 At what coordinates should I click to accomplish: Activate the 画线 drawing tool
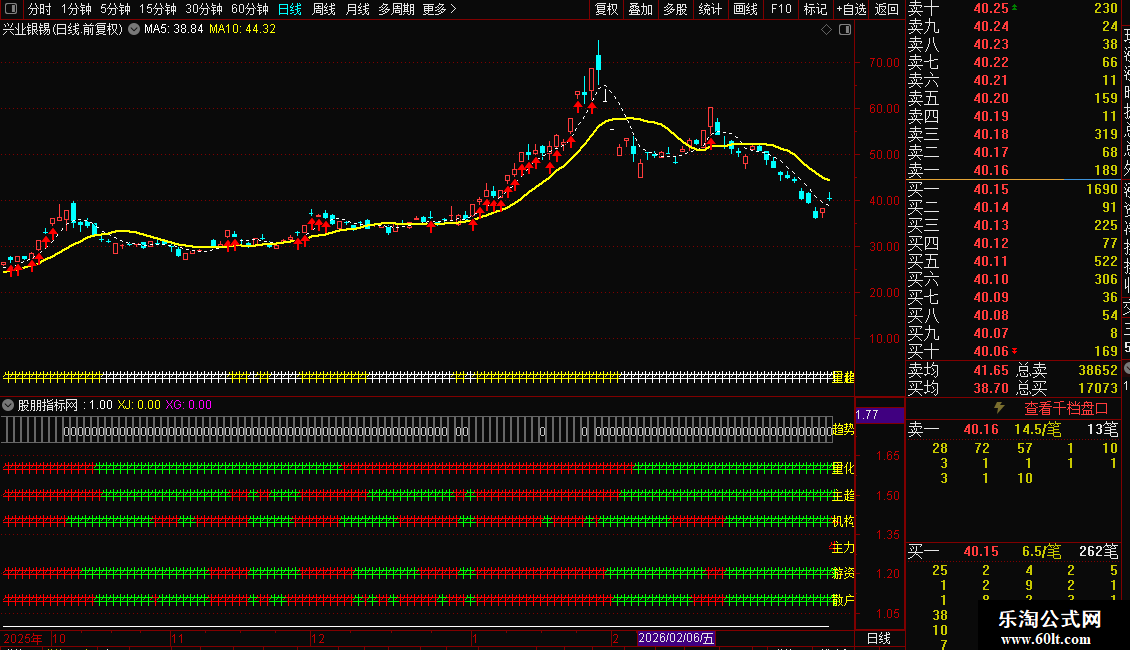point(746,9)
